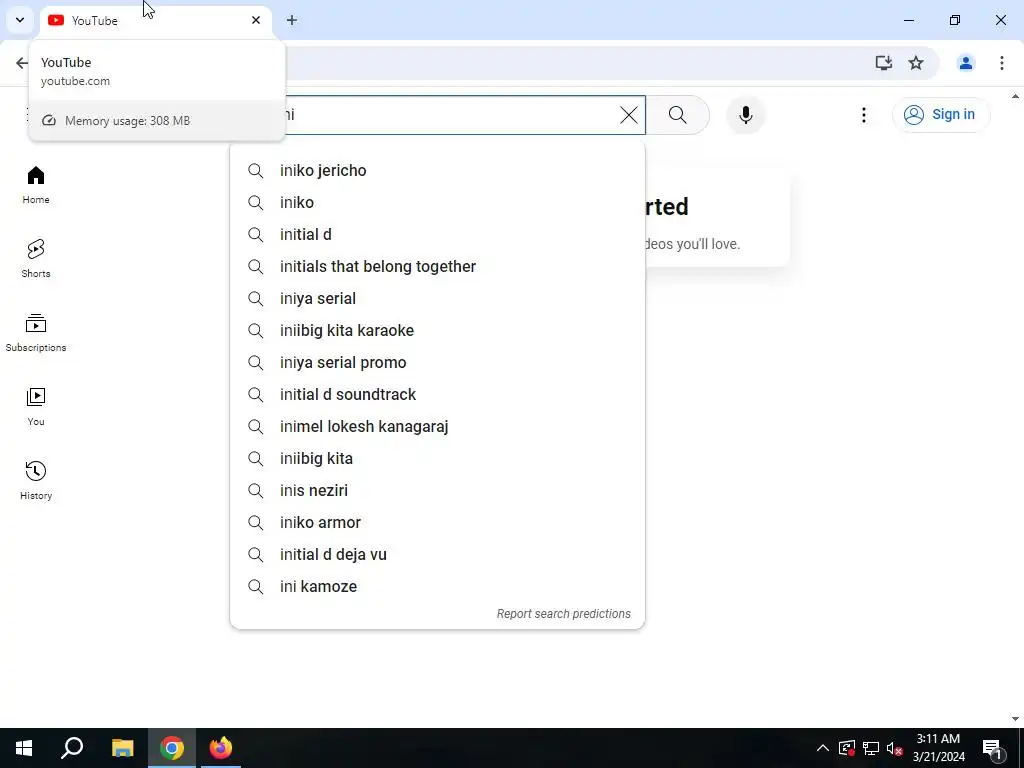Screen dimensions: 1024x768
Task: Select "iniko armor" suggestion
Action: pyautogui.click(x=438, y=522)
